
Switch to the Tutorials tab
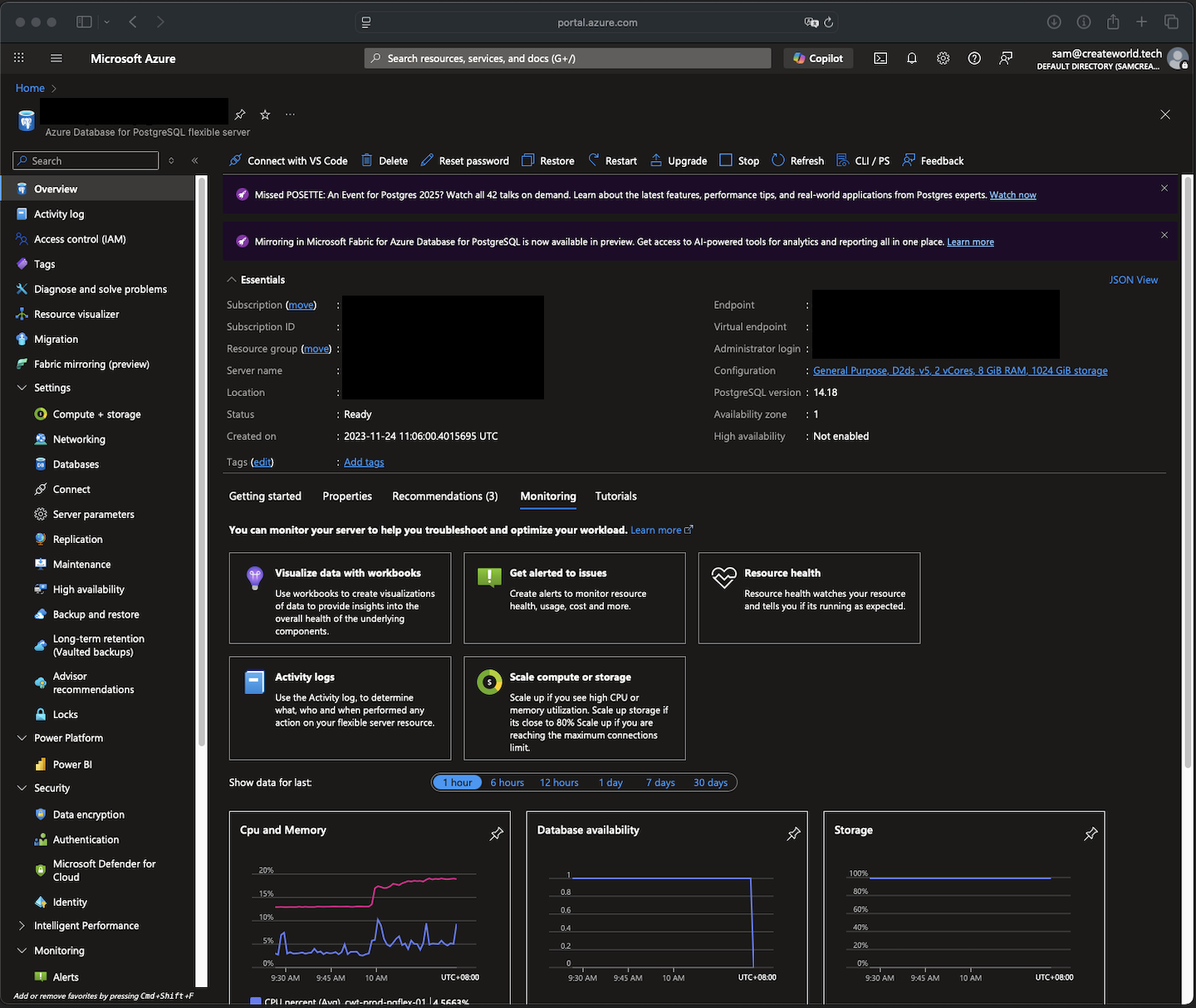[615, 496]
